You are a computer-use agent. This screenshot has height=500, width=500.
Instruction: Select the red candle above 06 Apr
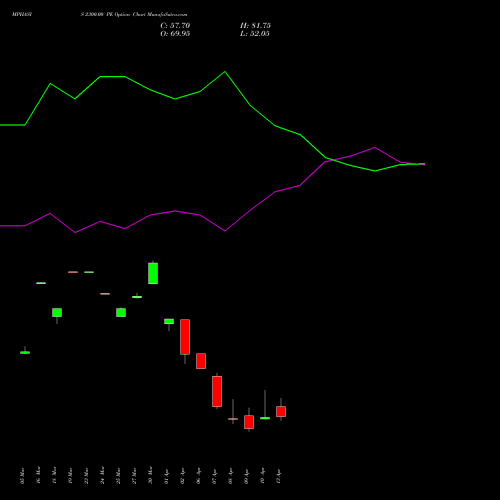pos(201,361)
